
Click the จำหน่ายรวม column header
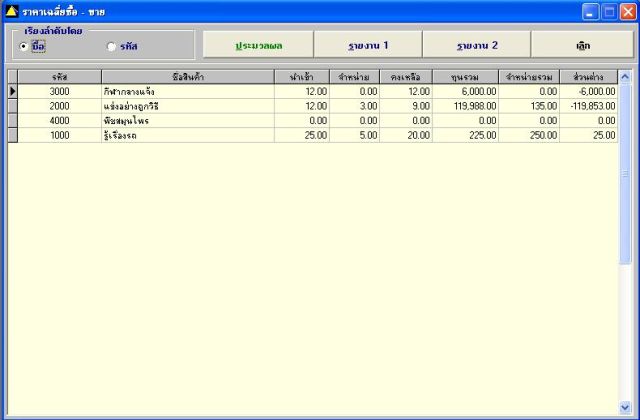tap(529, 77)
